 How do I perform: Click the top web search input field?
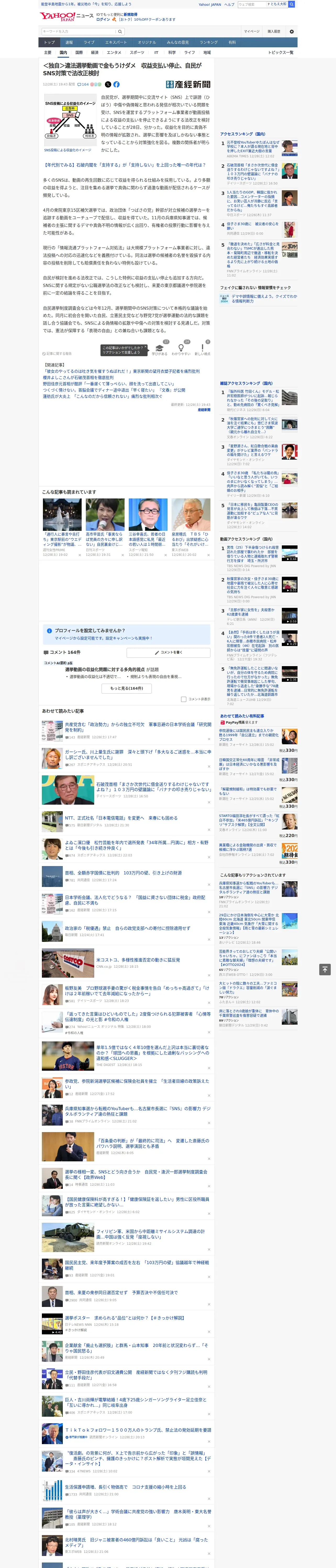pyautogui.click(x=252, y=4)
